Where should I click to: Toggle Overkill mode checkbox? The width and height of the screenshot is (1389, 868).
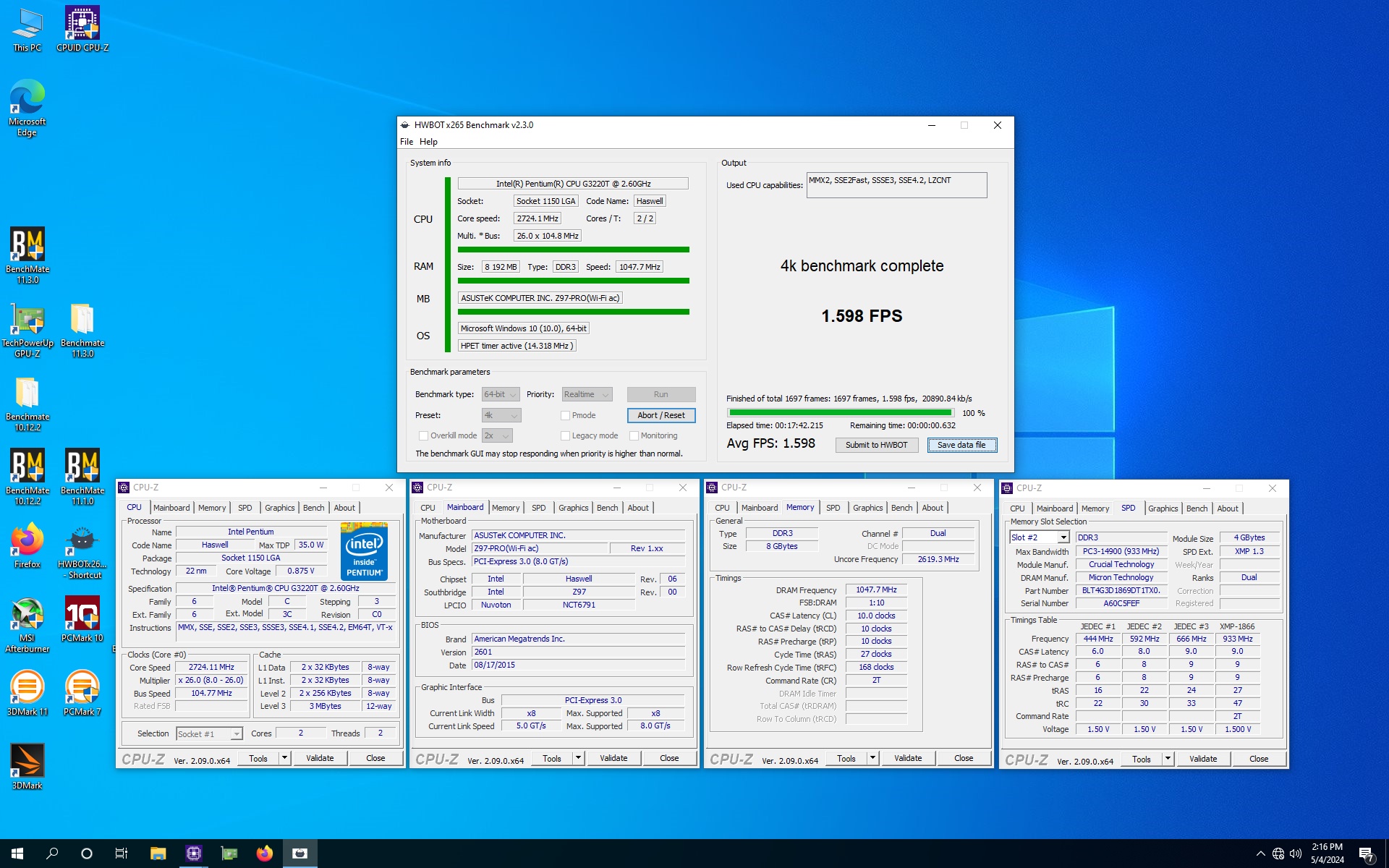pyautogui.click(x=423, y=435)
